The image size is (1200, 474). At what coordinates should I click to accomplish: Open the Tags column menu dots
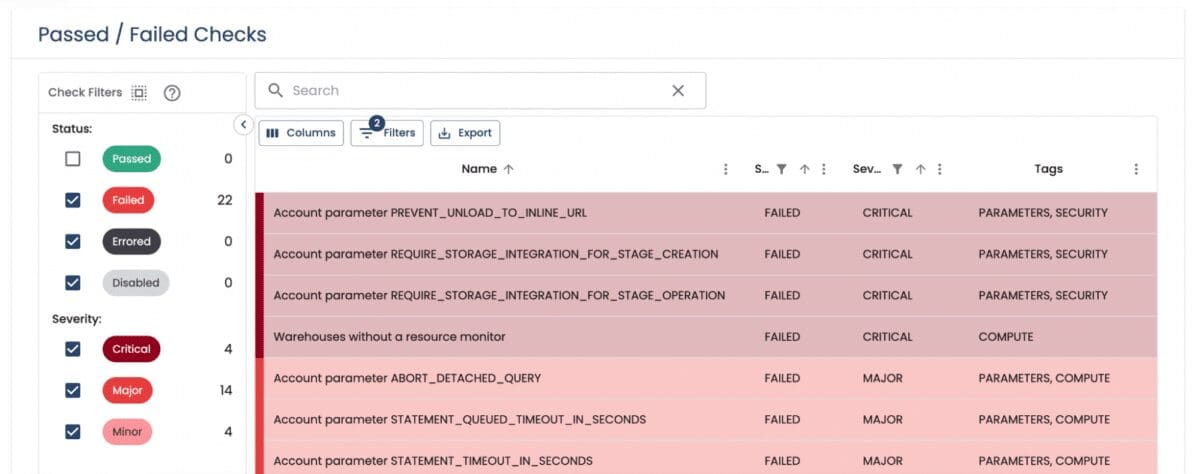point(1136,169)
